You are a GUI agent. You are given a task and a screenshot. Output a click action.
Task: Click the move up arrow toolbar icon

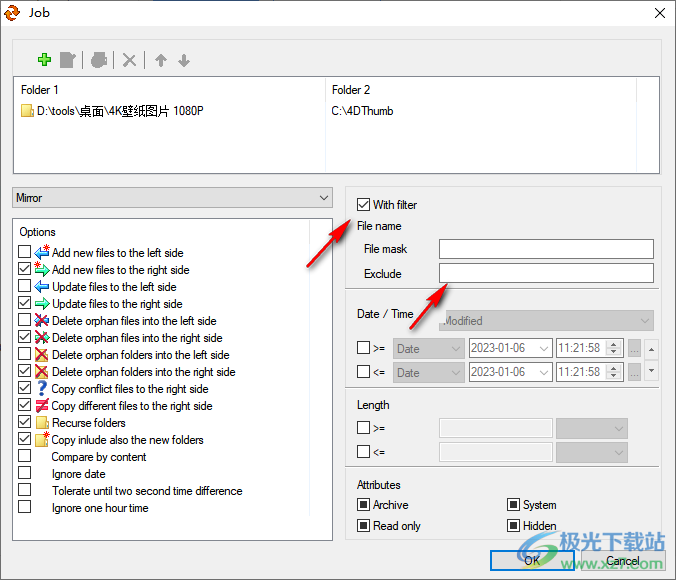(x=161, y=60)
